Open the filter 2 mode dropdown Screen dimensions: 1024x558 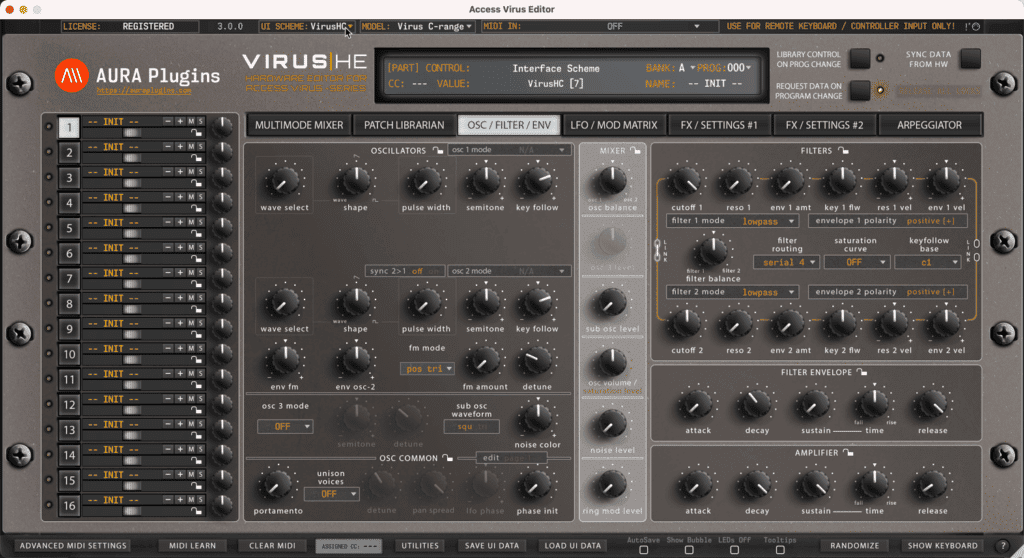[x=732, y=292]
